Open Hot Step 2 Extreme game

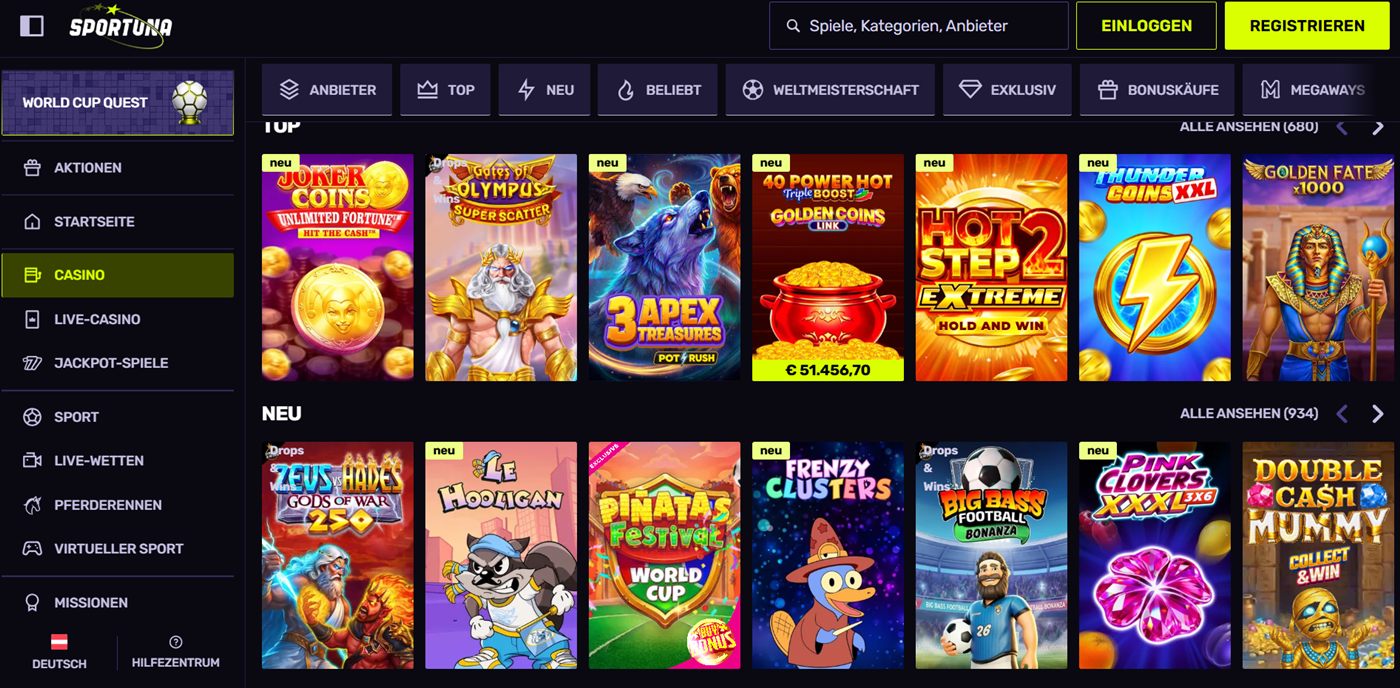click(992, 267)
